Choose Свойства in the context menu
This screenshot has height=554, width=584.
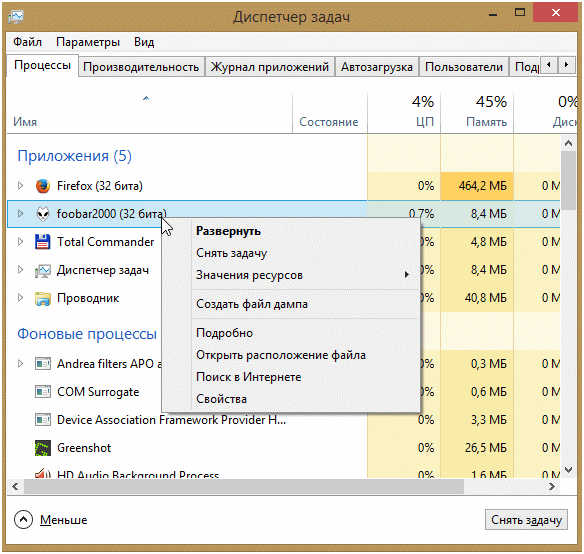click(291, 399)
